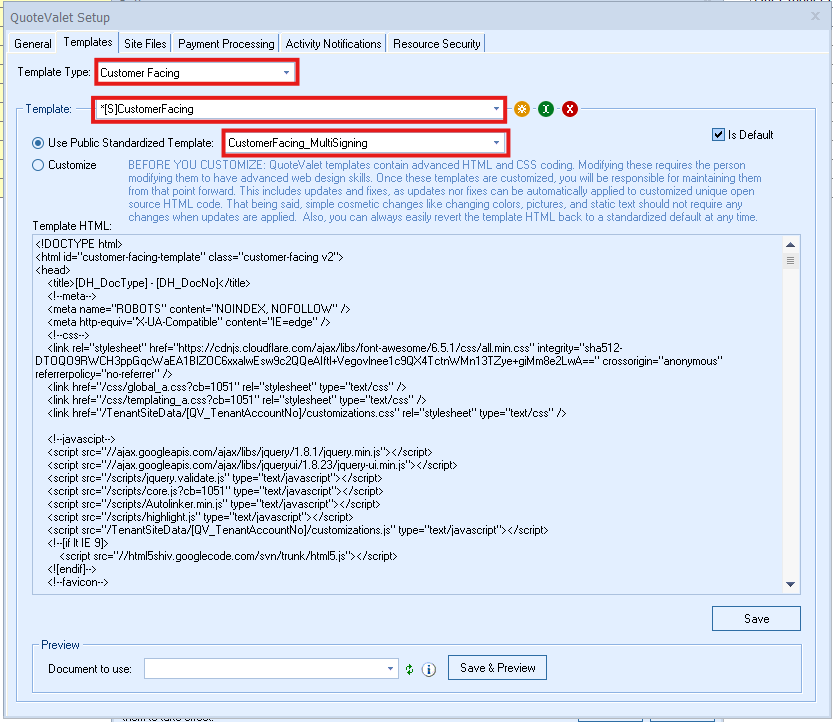
Task: Close the QuoteValet Setup dialog
Action: coord(815,16)
